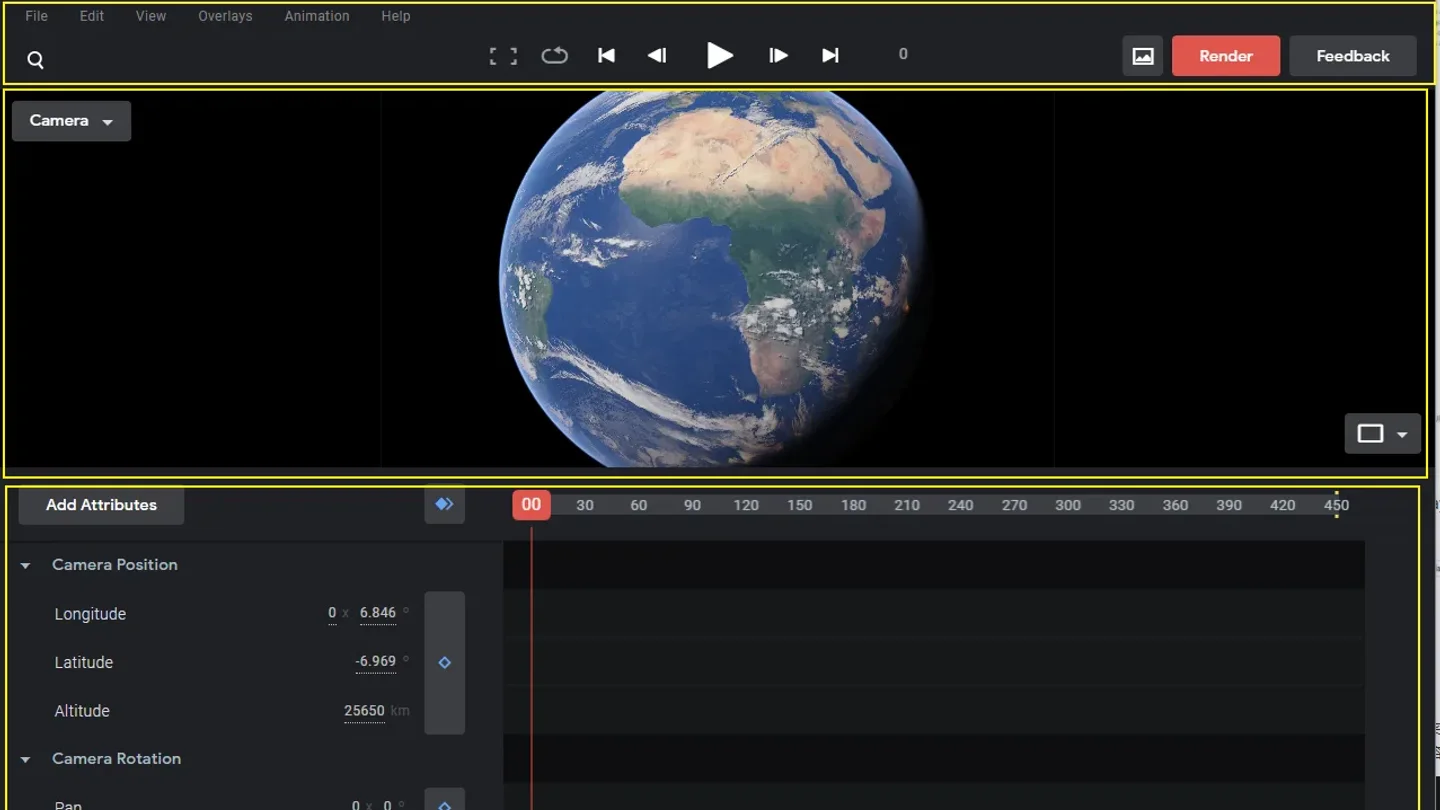Click the keyframe navigation icon beside Add Attributes
This screenshot has height=810, width=1440.
444,505
